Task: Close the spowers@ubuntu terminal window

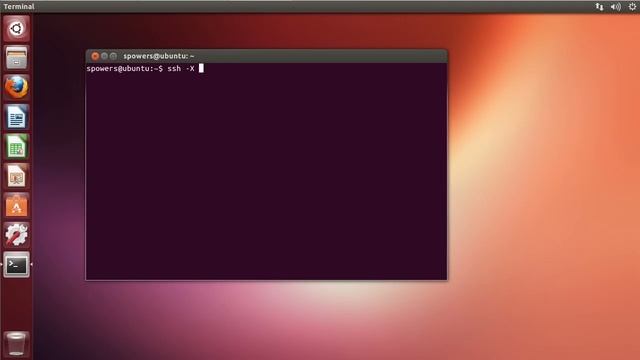Action: pyautogui.click(x=95, y=56)
